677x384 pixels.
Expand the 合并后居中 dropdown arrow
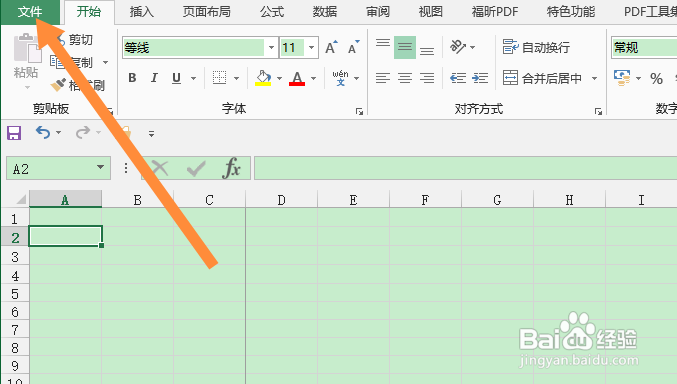click(595, 78)
